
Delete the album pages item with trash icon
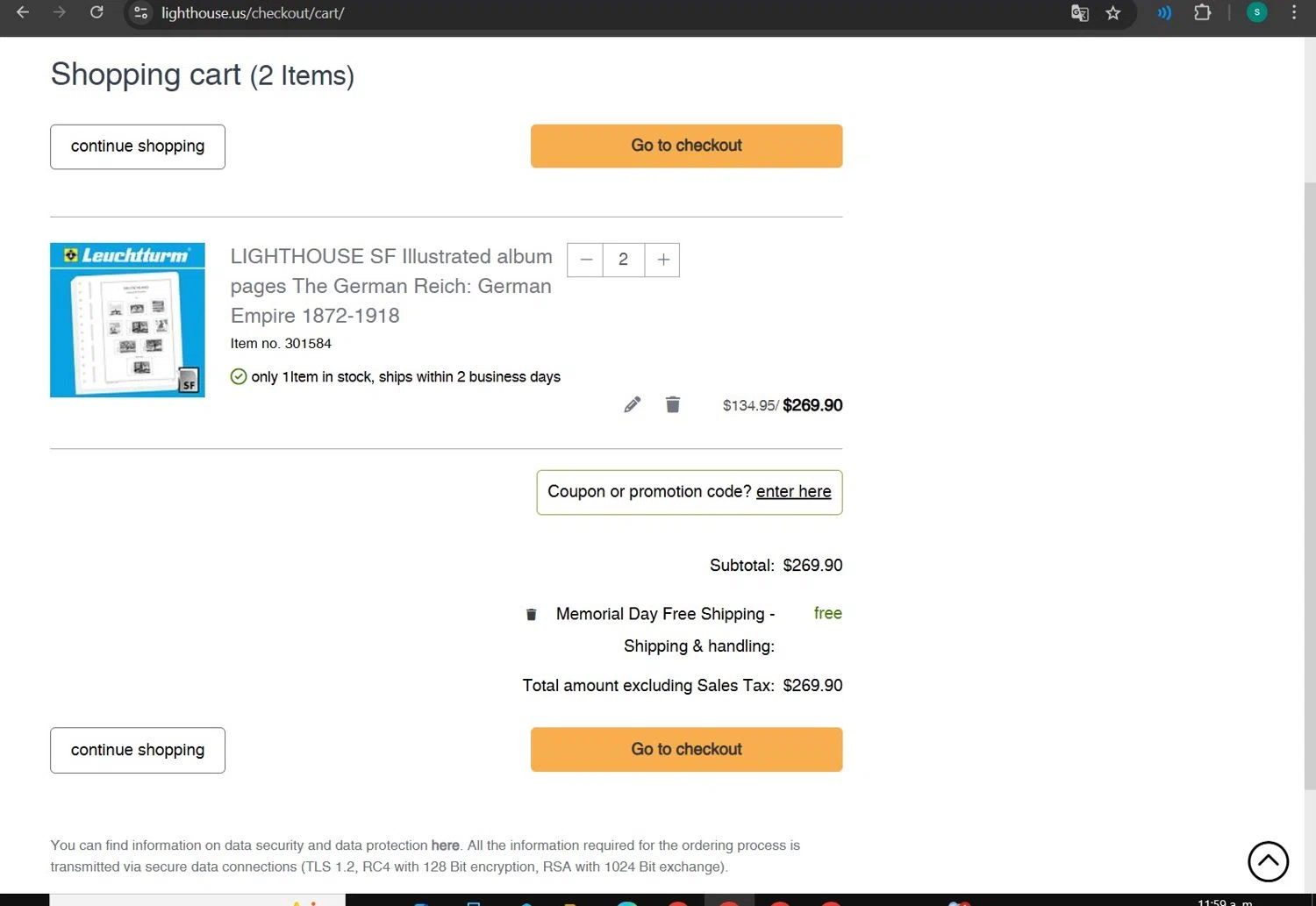tap(673, 404)
